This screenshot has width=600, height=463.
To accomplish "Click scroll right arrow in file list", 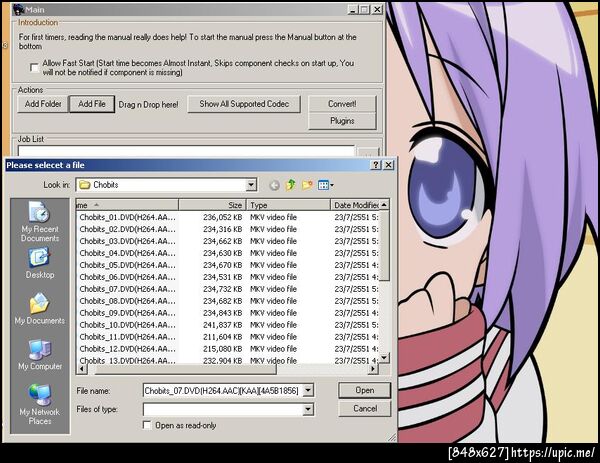I will click(x=373, y=369).
